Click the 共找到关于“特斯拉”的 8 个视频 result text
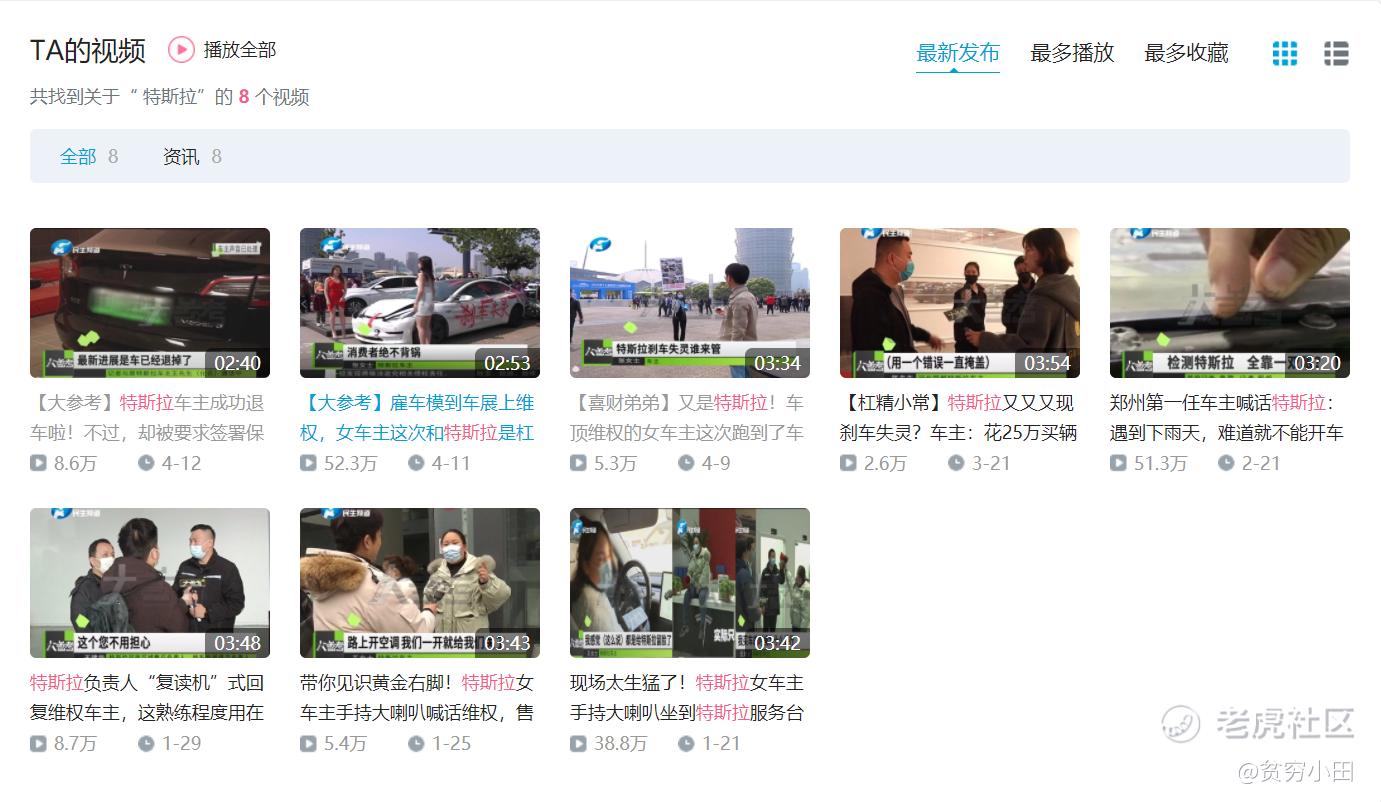 [x=170, y=97]
